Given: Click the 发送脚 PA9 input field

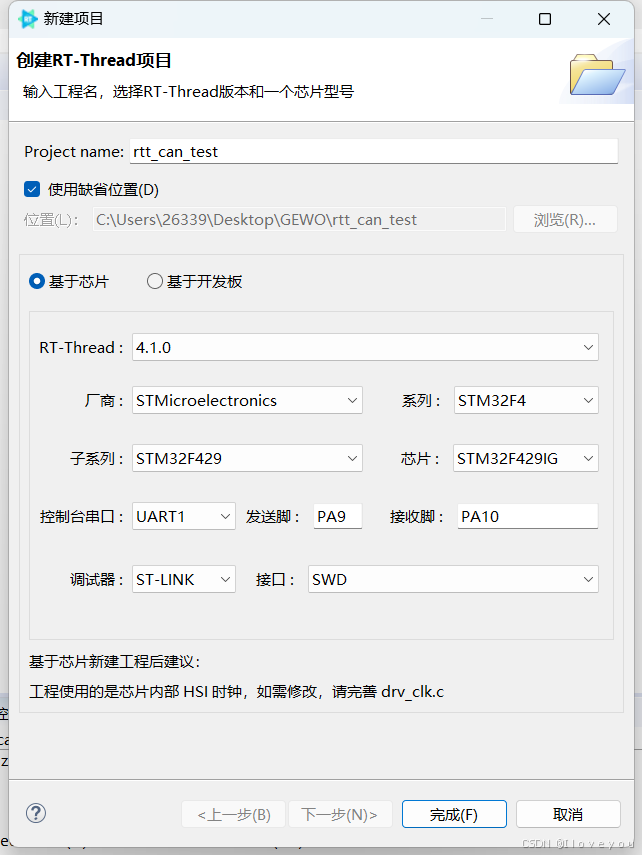Looking at the screenshot, I should click(x=338, y=516).
